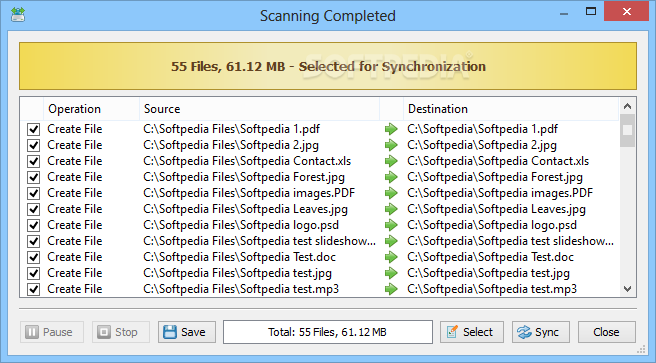Deselect the Softpedia Test.doc checkbox

33,257
